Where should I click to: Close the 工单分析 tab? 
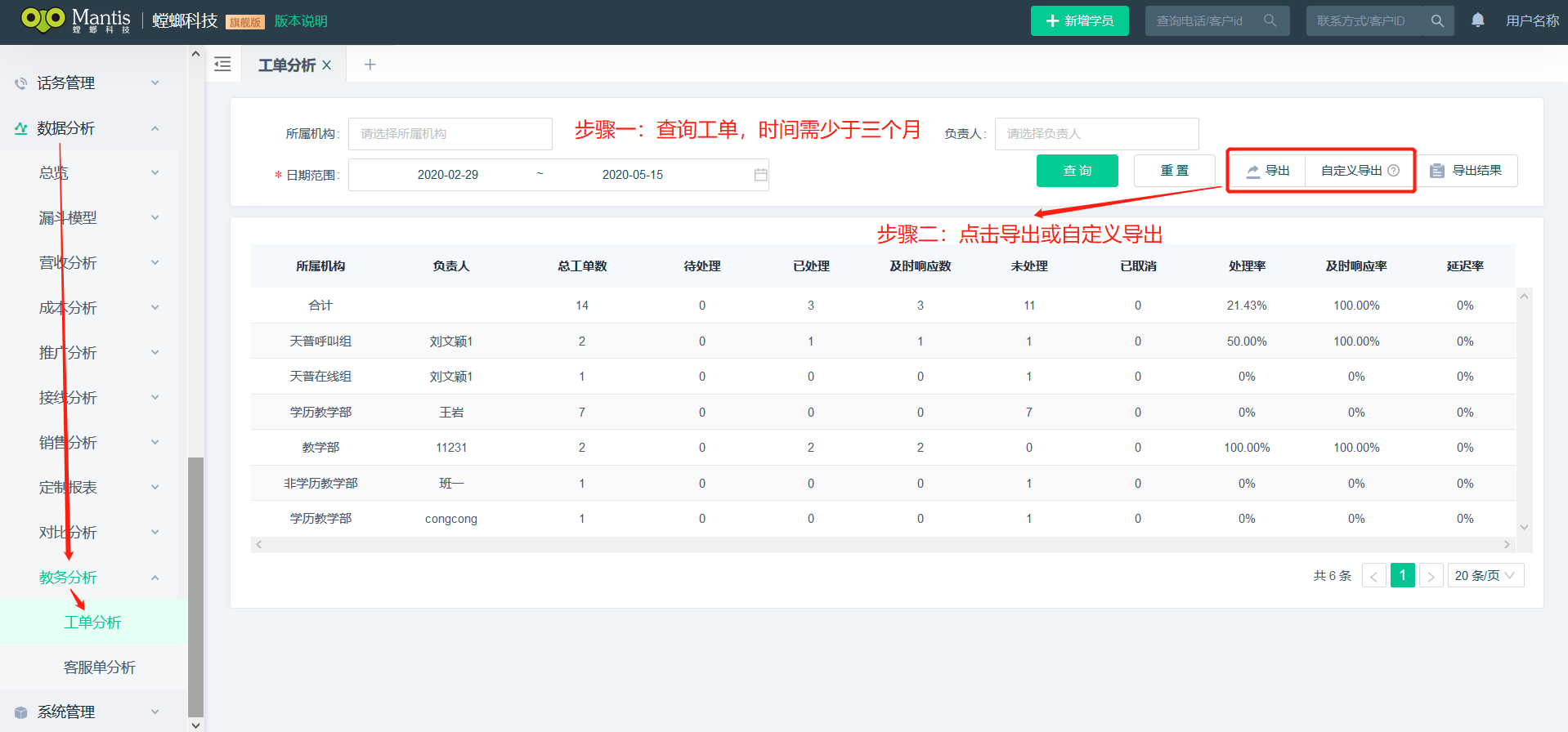[326, 65]
